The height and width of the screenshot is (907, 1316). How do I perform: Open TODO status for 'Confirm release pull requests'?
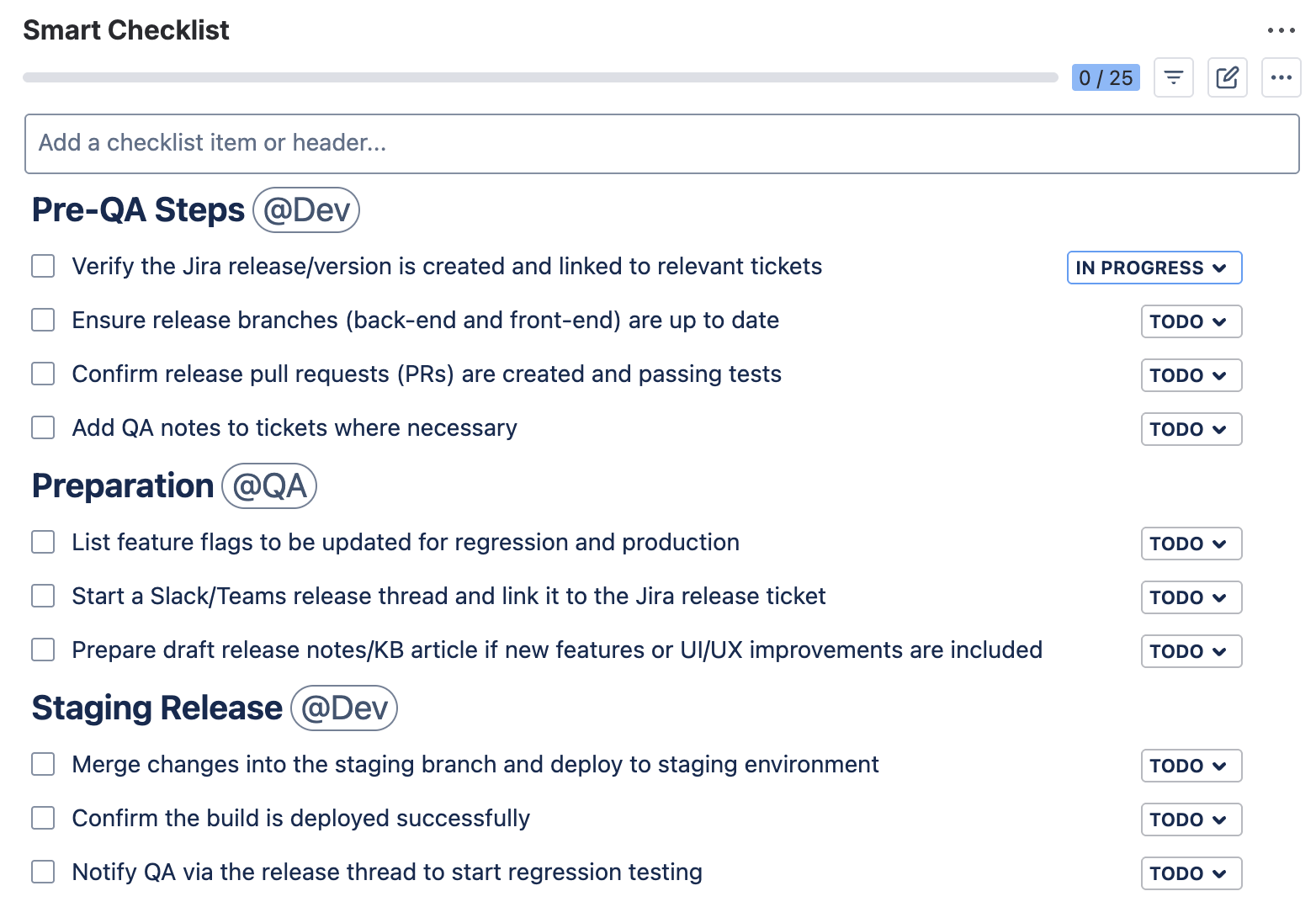coord(1191,375)
